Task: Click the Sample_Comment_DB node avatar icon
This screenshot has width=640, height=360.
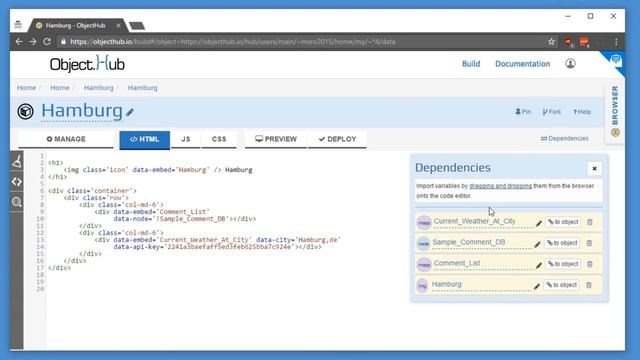Action: click(423, 244)
